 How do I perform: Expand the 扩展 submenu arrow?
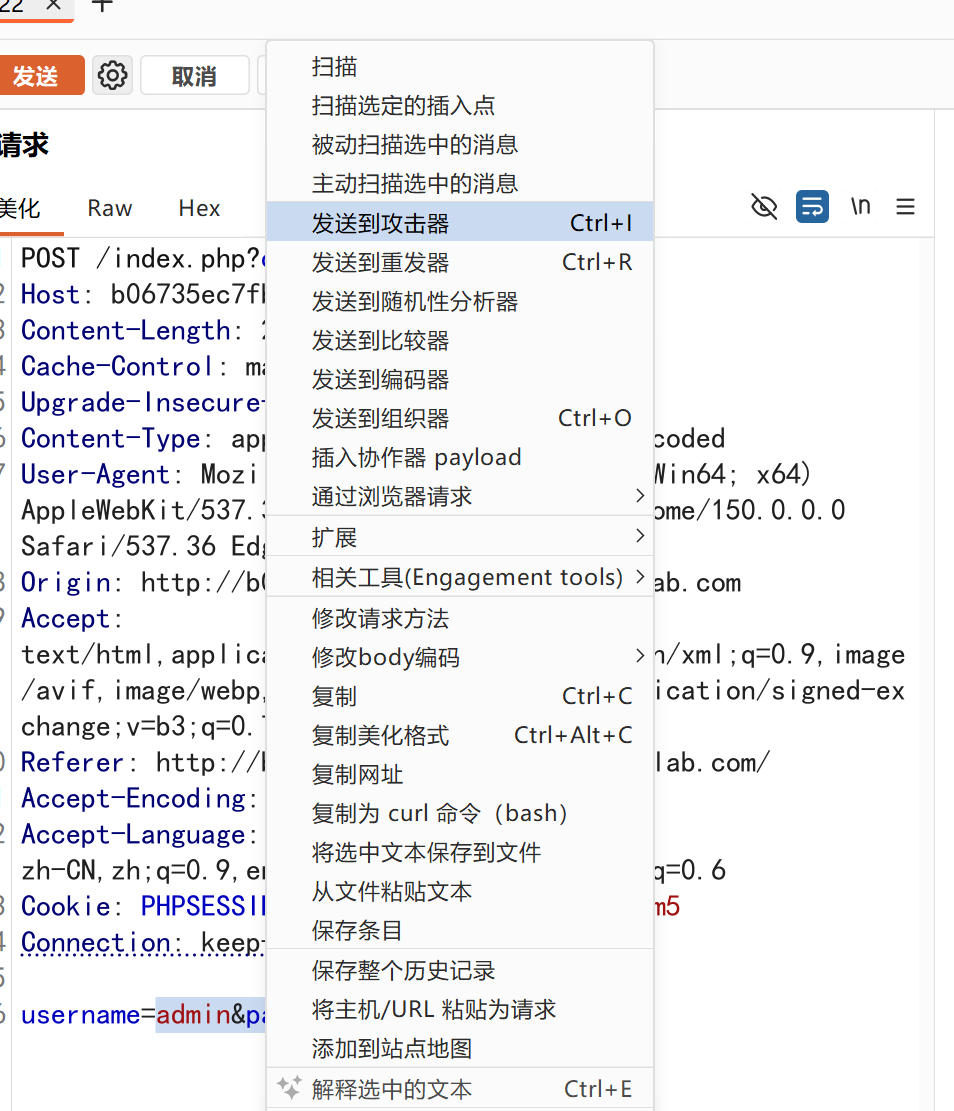tap(639, 536)
